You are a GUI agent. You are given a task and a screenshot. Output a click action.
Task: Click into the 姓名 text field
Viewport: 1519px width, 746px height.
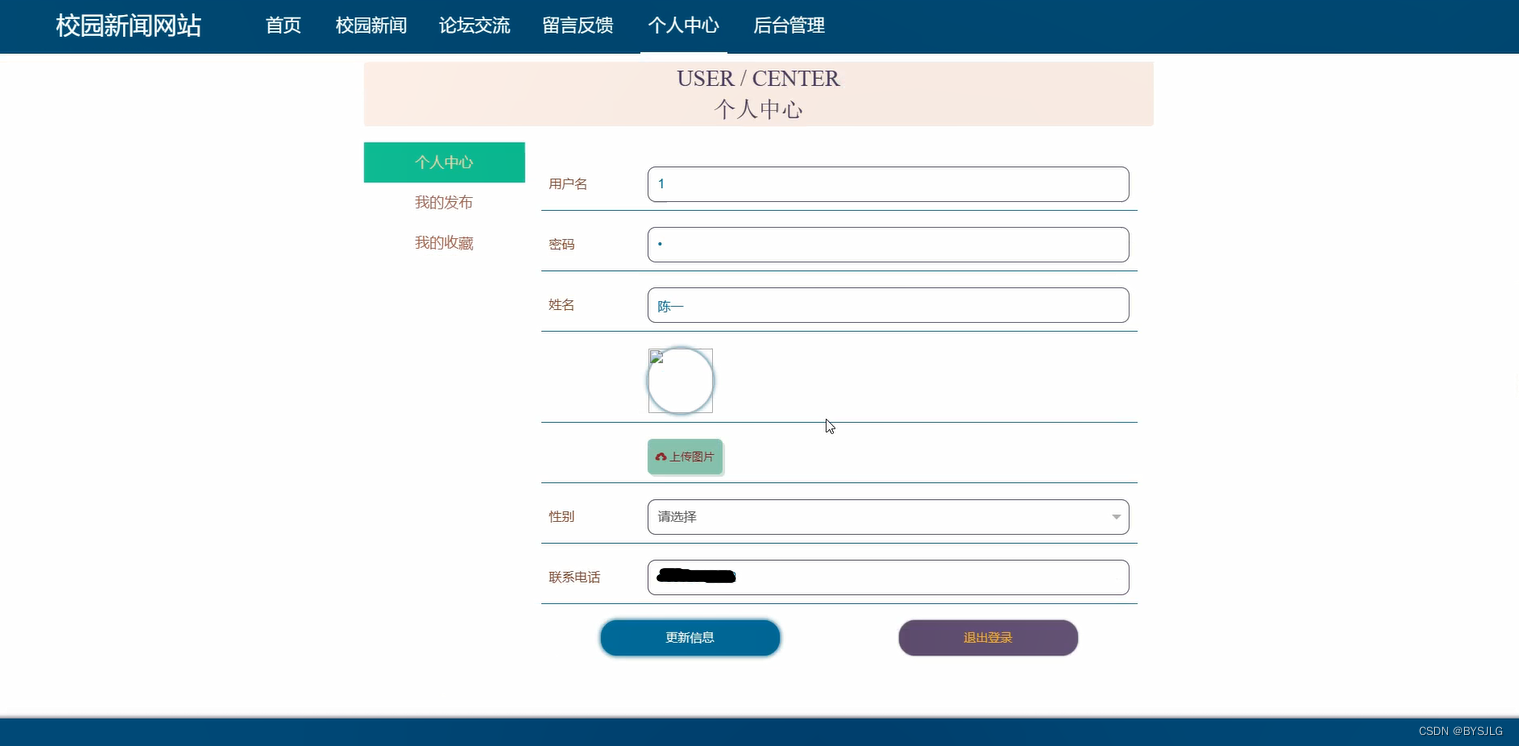point(888,305)
